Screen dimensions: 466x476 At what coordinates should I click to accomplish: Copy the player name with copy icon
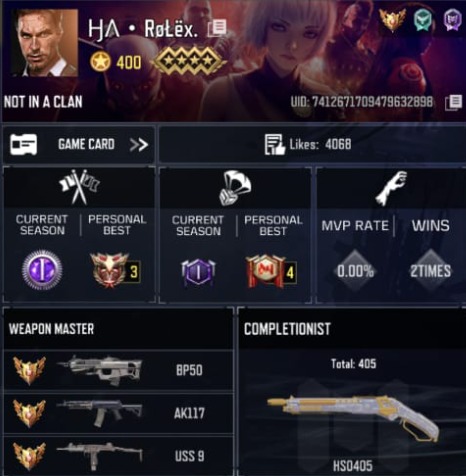[x=217, y=28]
